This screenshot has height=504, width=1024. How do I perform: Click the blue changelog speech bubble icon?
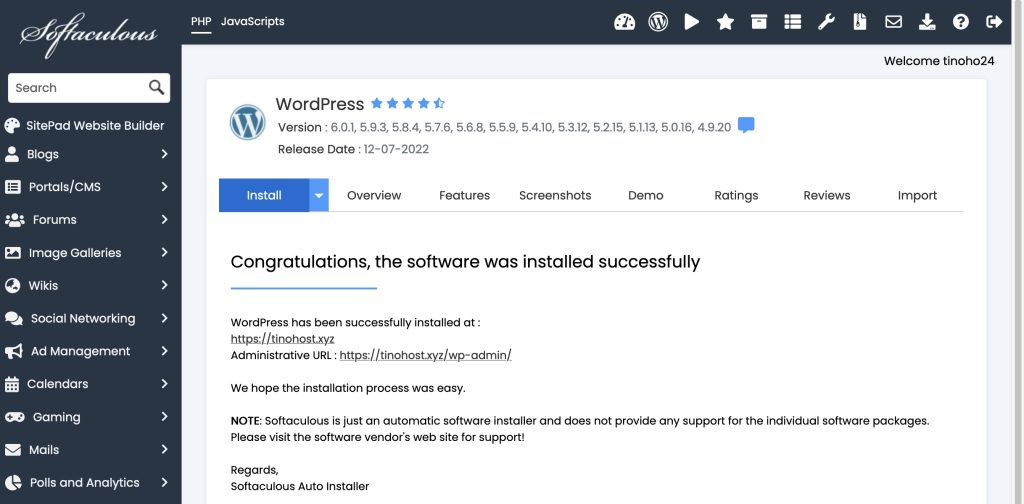pos(746,125)
